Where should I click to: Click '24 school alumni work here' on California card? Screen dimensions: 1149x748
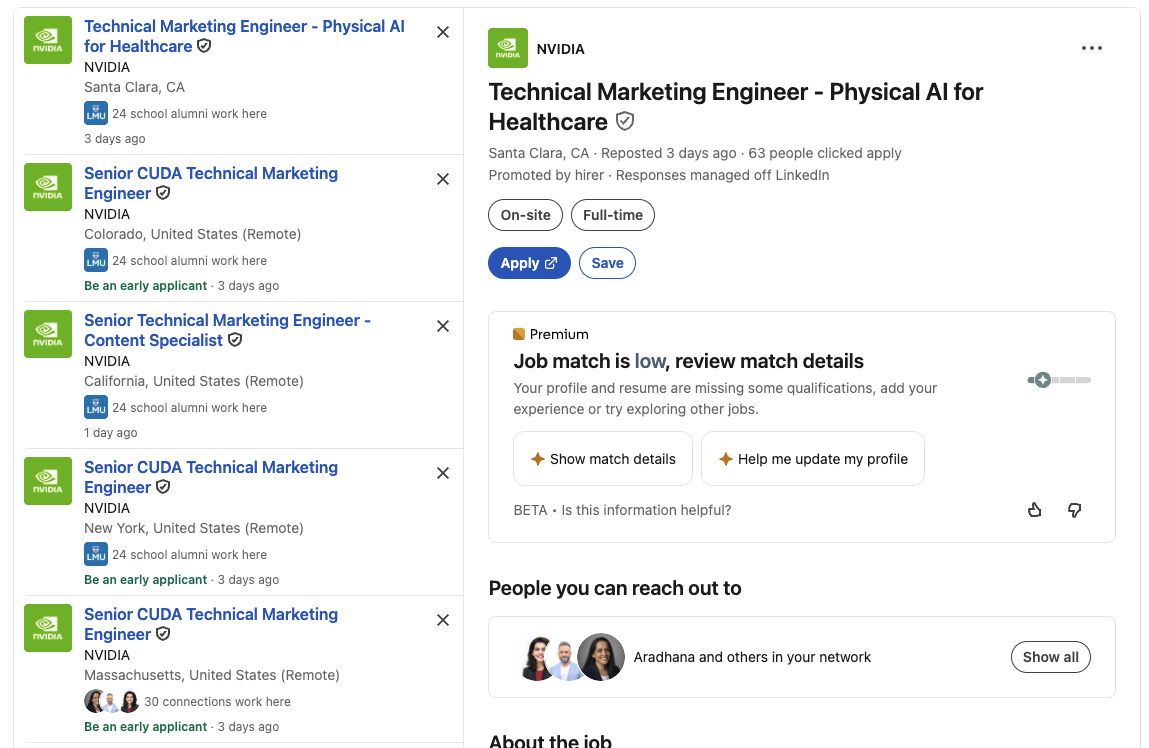coord(189,407)
